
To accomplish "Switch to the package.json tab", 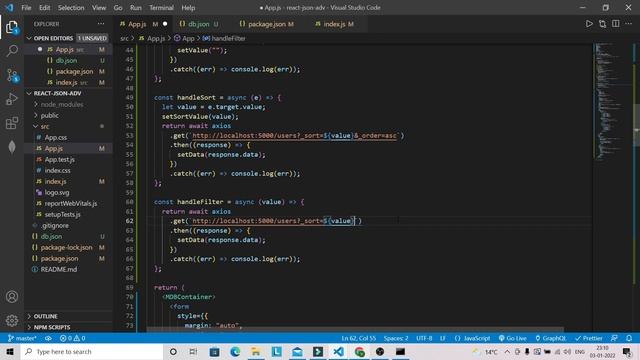I will point(267,24).
